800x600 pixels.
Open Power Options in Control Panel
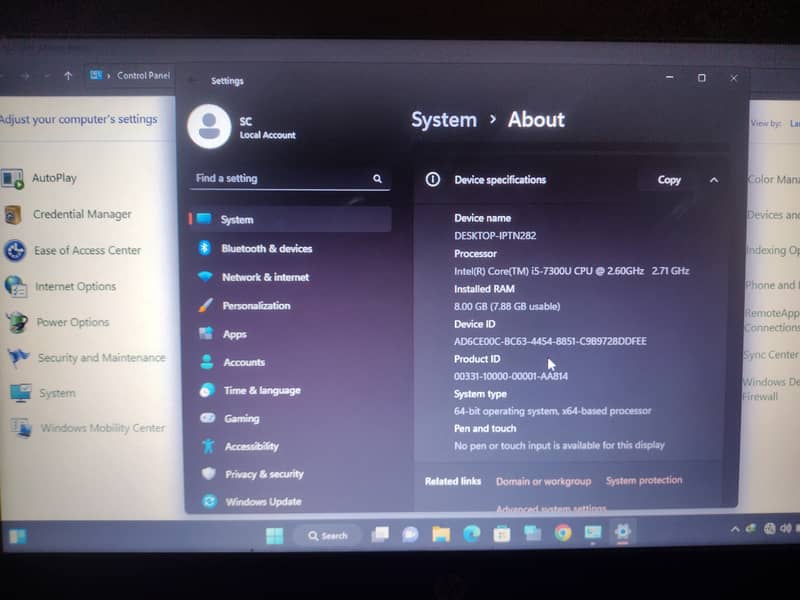click(x=58, y=322)
